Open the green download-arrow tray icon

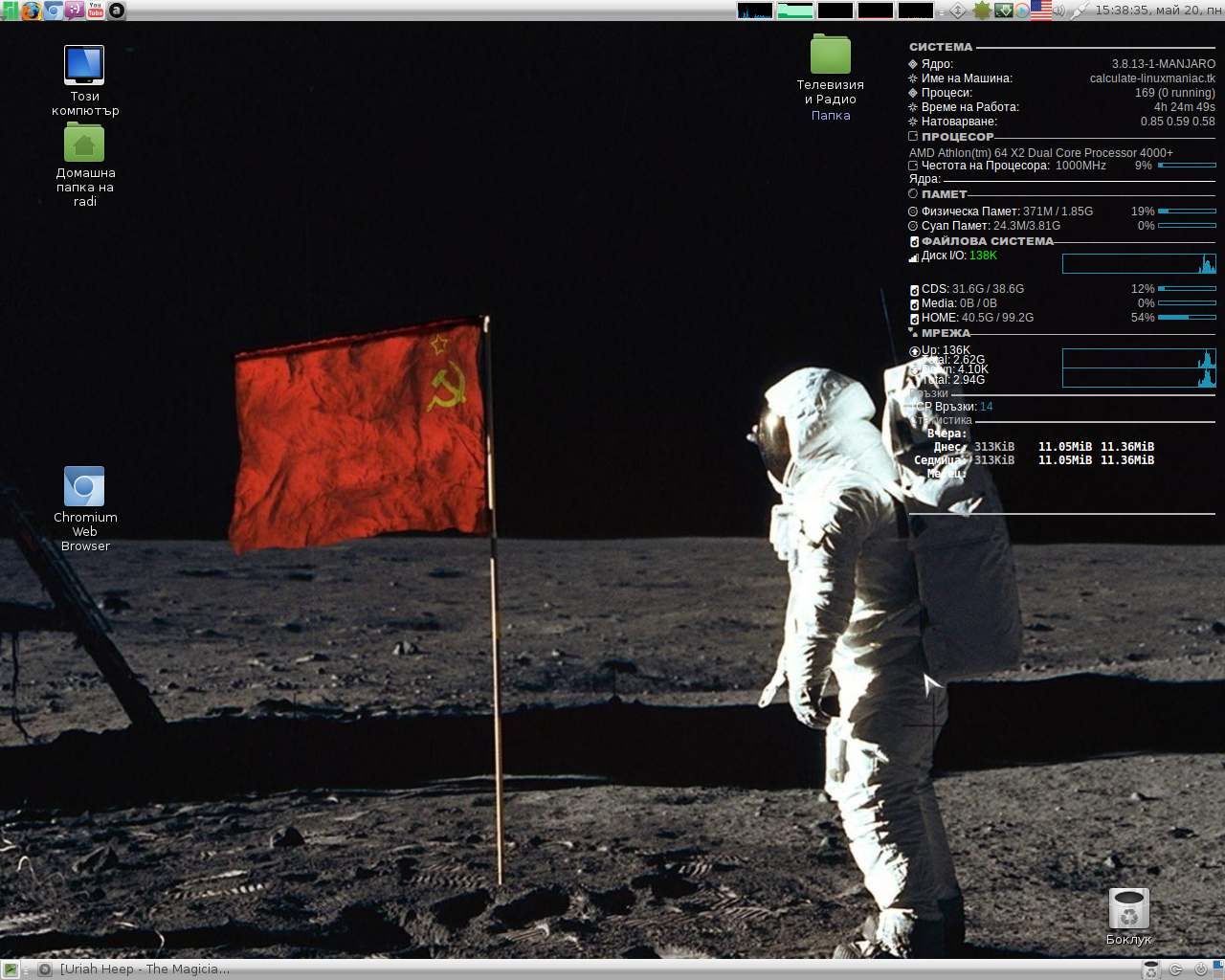1003,11
